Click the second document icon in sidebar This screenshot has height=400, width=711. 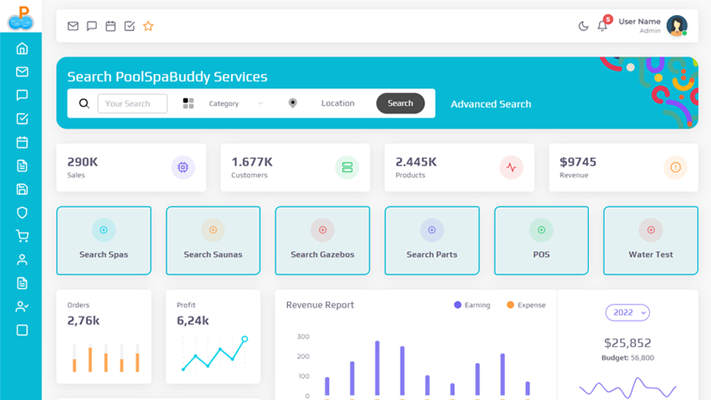click(22, 283)
